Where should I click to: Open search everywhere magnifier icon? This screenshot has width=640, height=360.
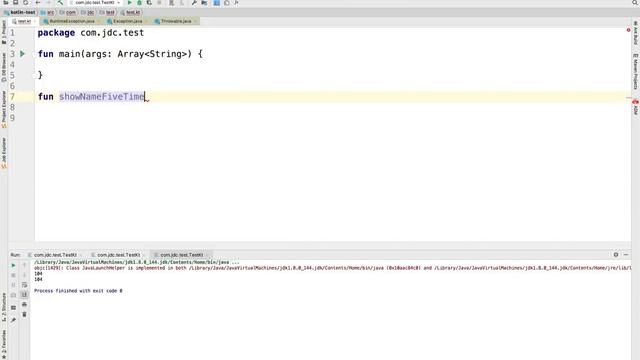tap(635, 2)
